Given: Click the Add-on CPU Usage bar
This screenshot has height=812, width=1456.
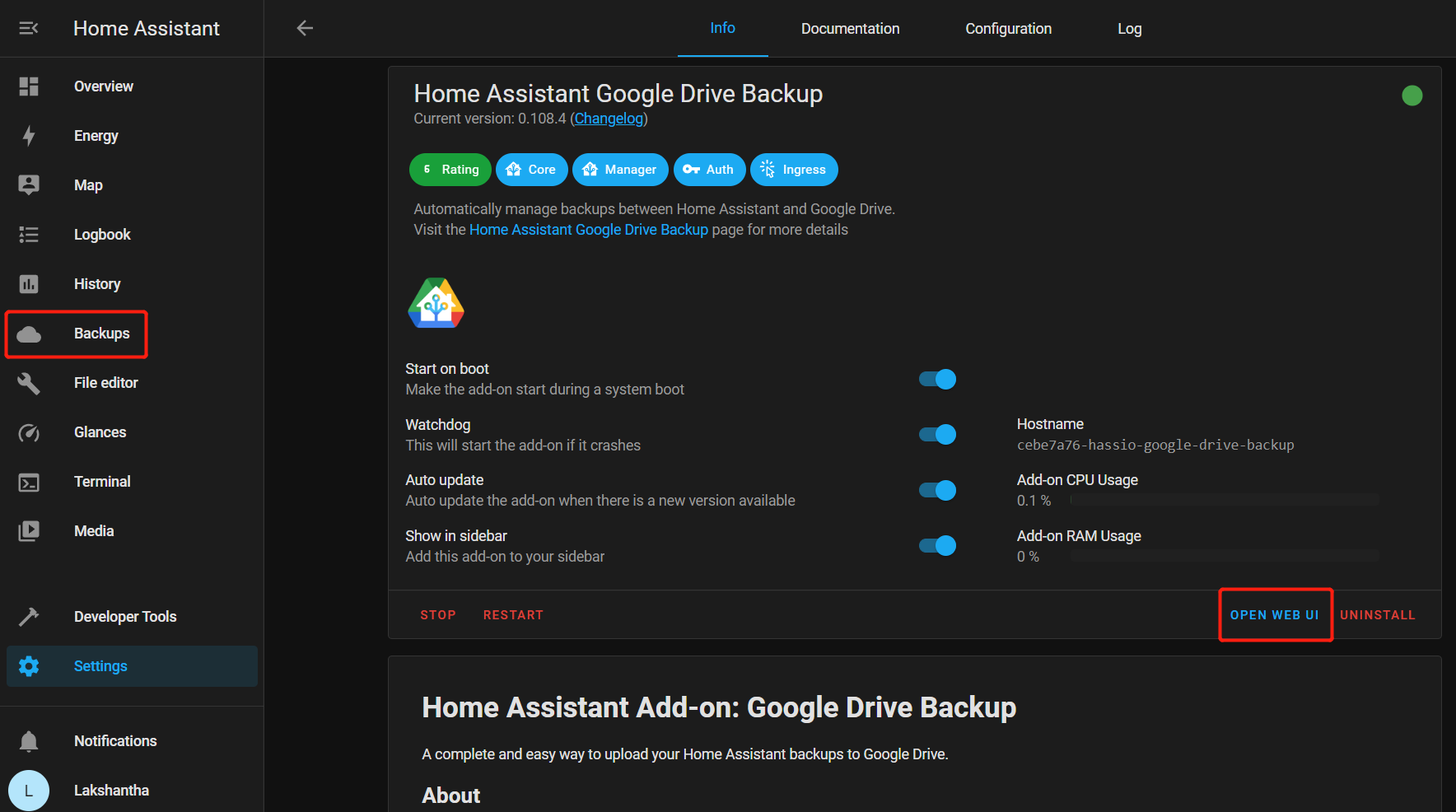Looking at the screenshot, I should click(x=1225, y=500).
